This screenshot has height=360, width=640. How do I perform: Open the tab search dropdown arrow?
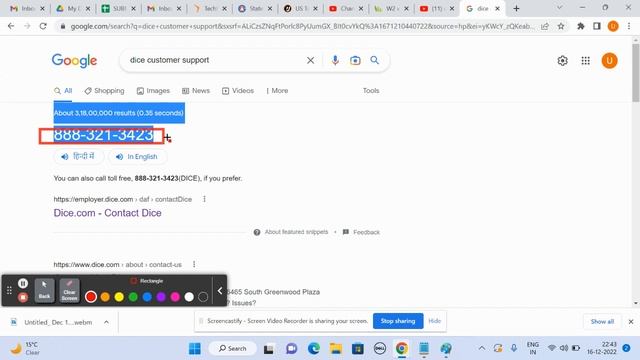(560, 8)
